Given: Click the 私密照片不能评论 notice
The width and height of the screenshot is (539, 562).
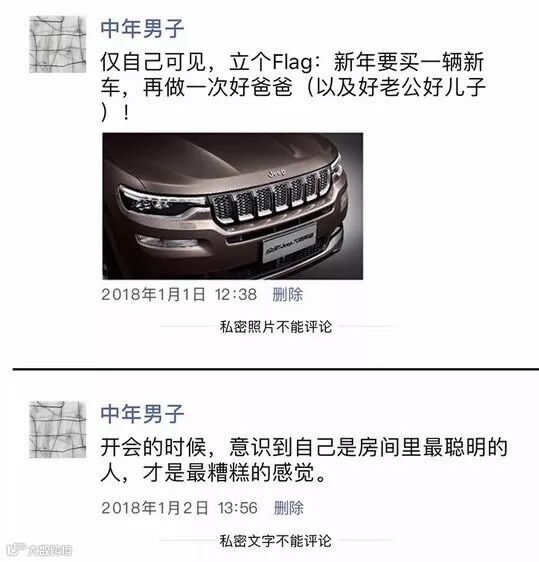Looking at the screenshot, I should pos(276,327).
